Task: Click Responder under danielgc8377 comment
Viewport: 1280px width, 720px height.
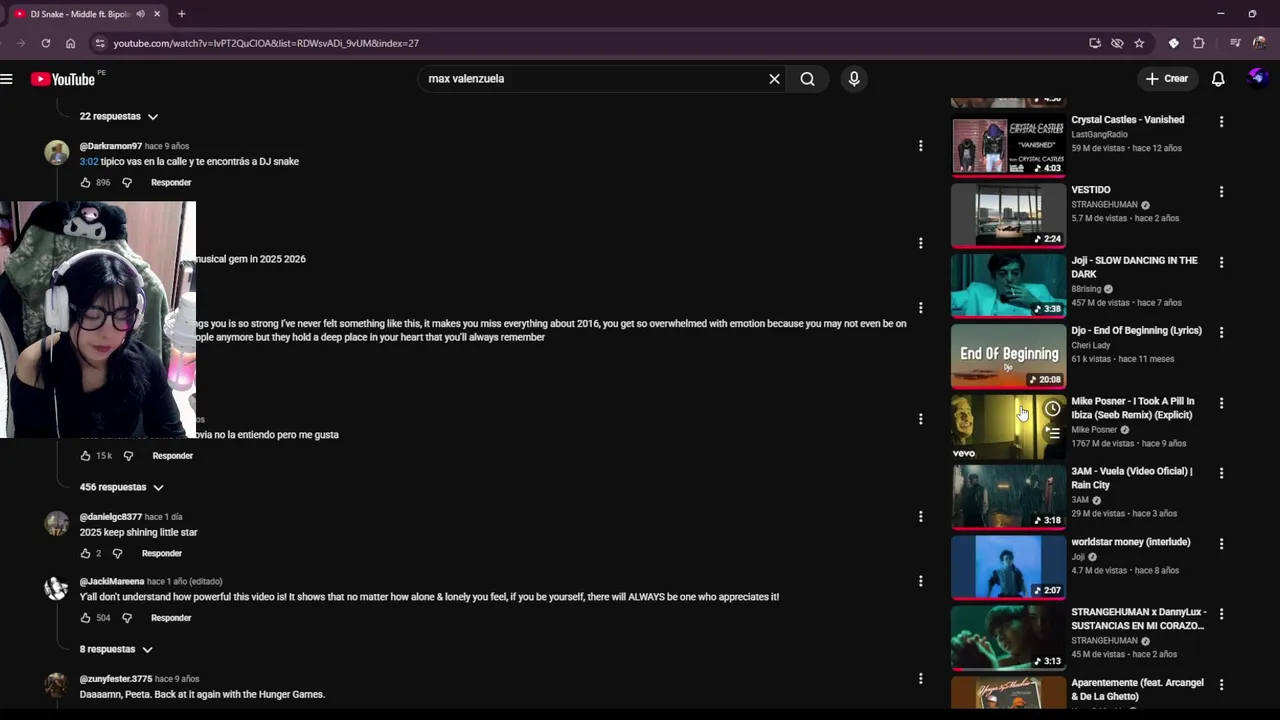Action: 162,554
